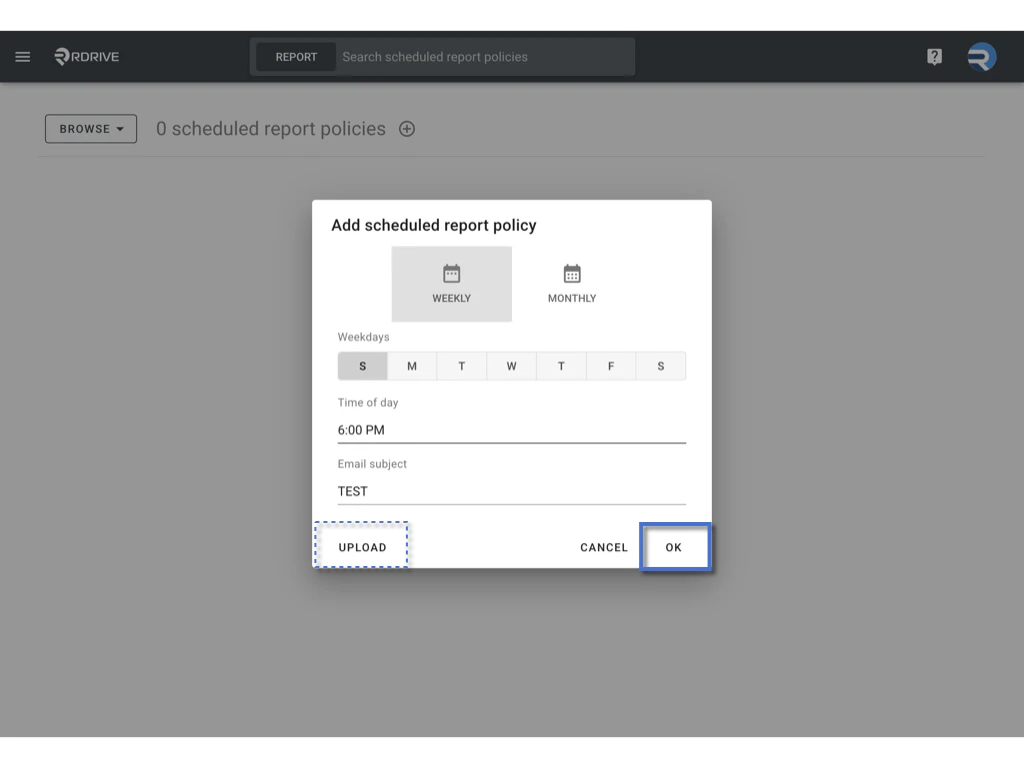Viewport: 1024px width, 768px height.
Task: Toggle Monday in the Weekdays selector
Action: coord(412,365)
